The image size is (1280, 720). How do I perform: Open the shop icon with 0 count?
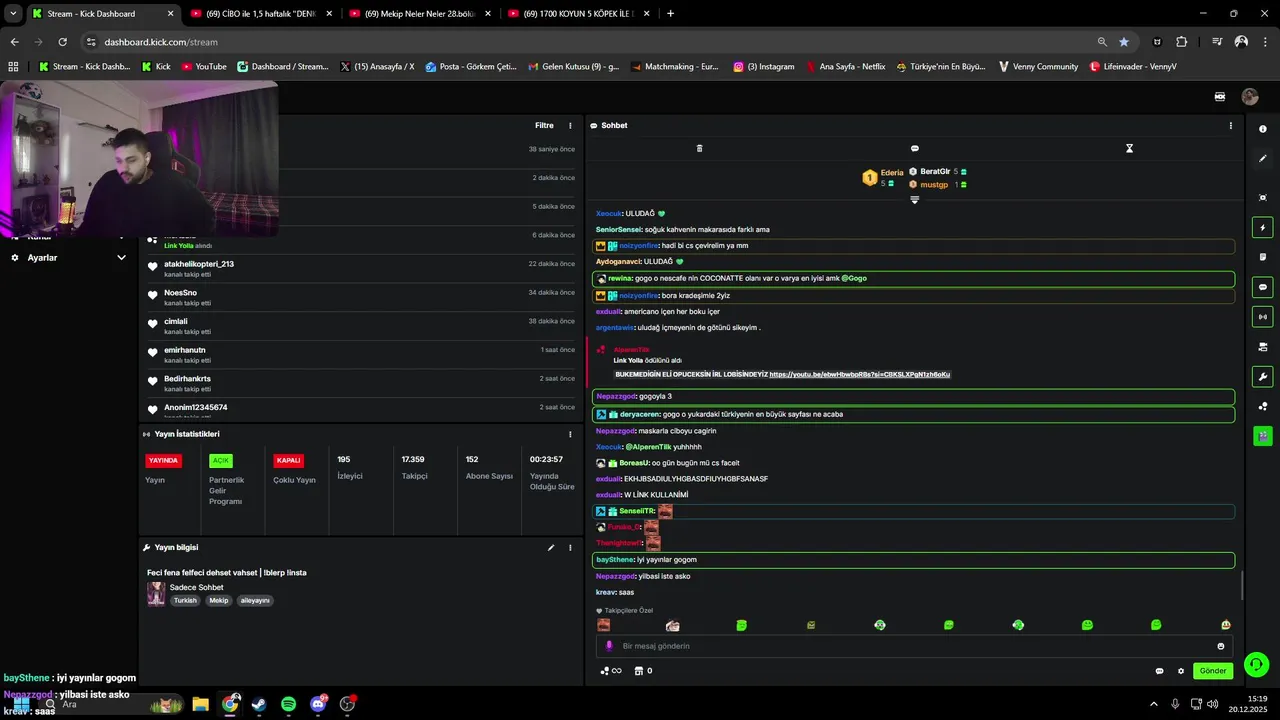tap(643, 671)
